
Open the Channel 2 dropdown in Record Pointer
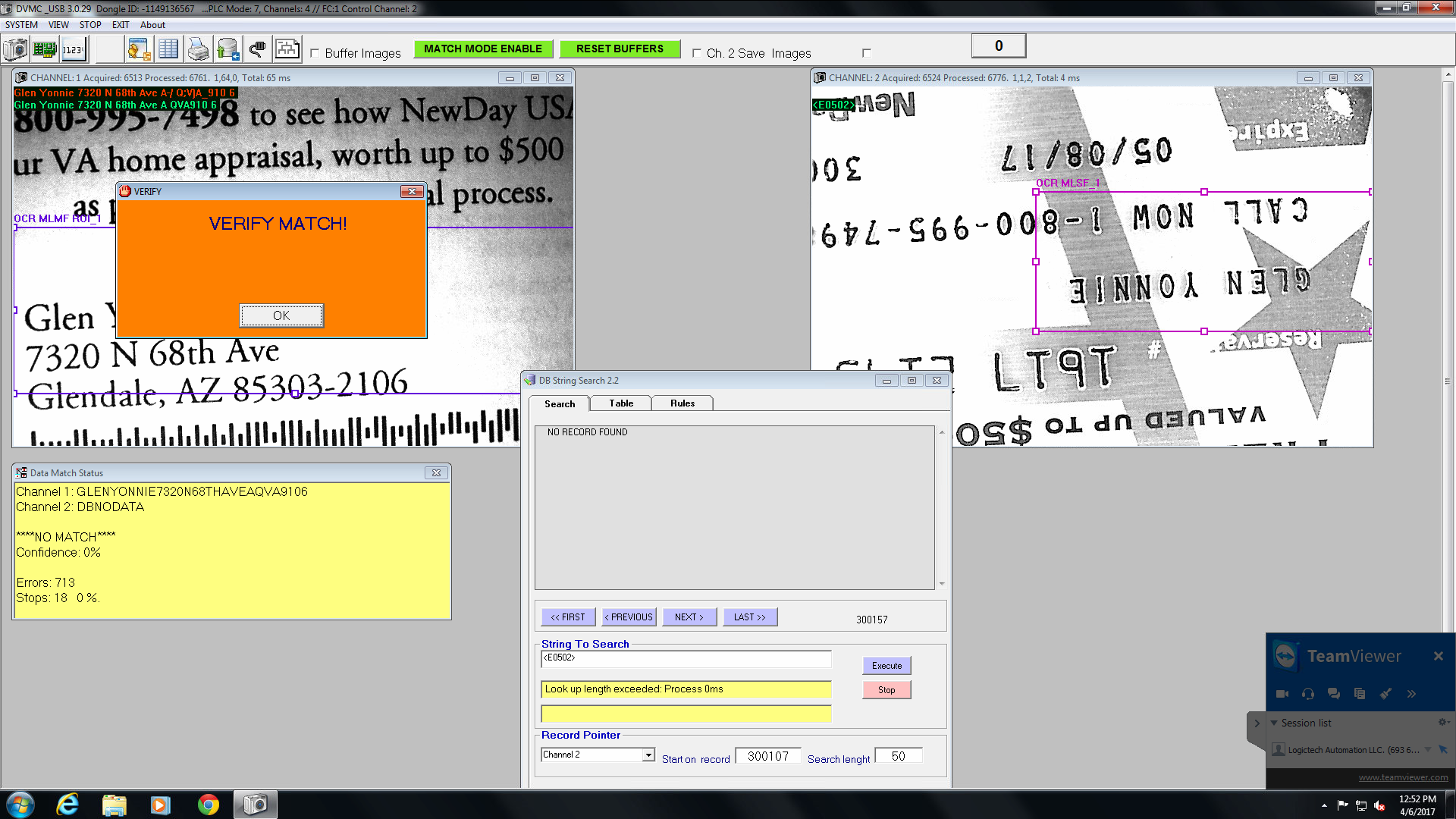(x=648, y=755)
